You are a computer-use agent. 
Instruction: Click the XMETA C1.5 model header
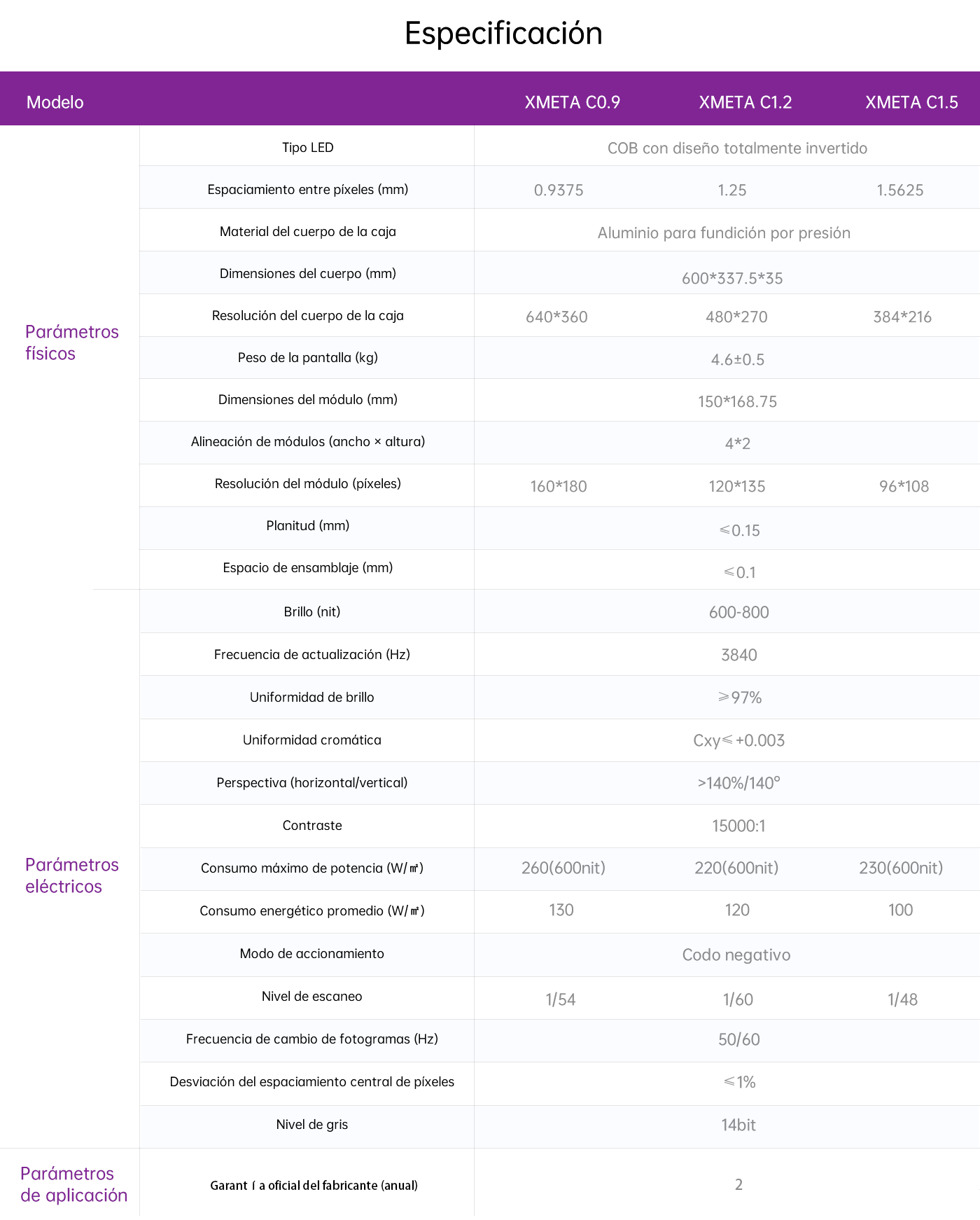[x=911, y=102]
